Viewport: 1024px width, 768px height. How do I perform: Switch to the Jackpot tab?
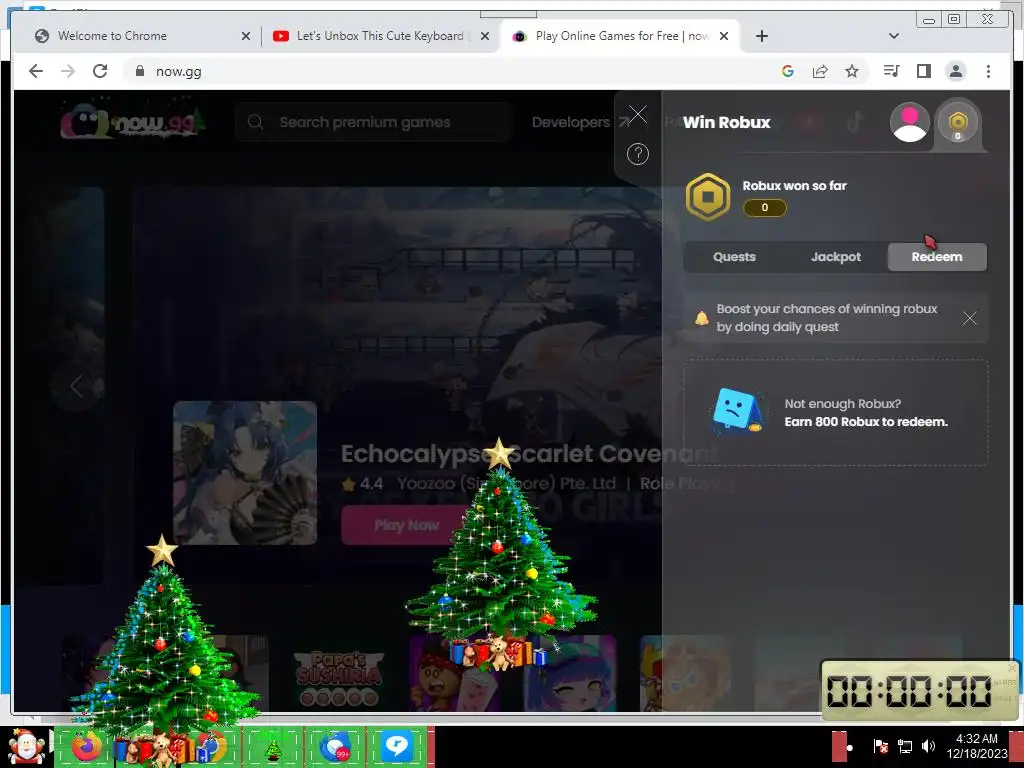click(836, 257)
